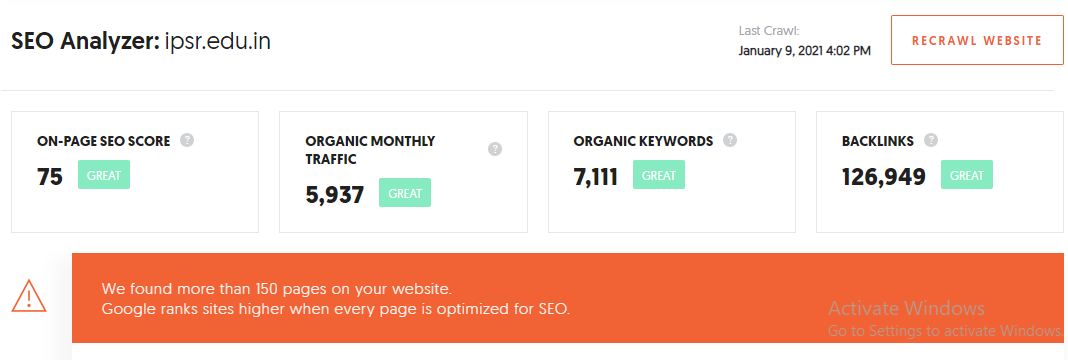This screenshot has width=1068, height=360.
Task: Click the 5,937 monthly traffic number
Action: tap(335, 195)
